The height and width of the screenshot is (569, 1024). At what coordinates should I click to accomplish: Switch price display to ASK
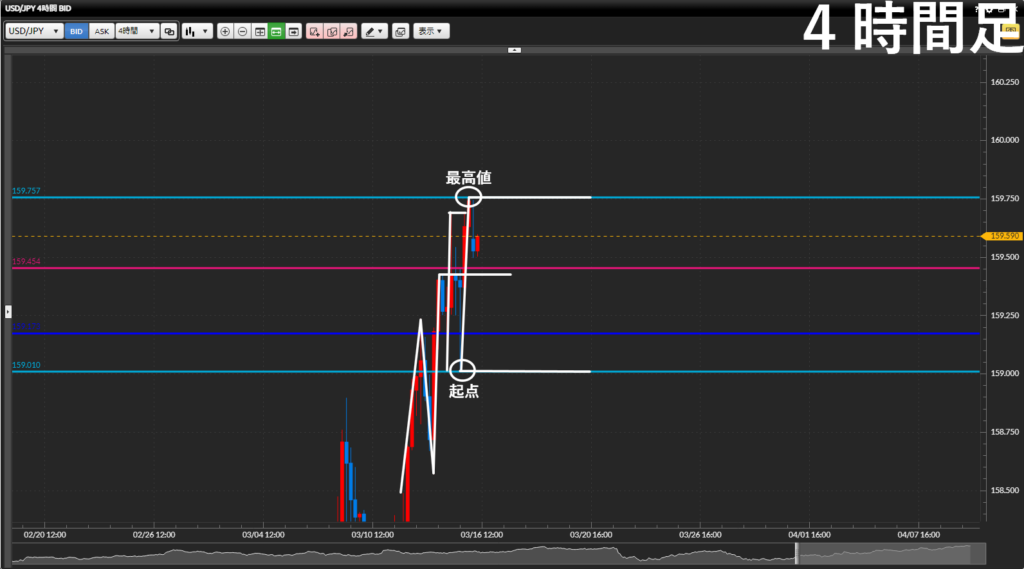tap(101, 31)
